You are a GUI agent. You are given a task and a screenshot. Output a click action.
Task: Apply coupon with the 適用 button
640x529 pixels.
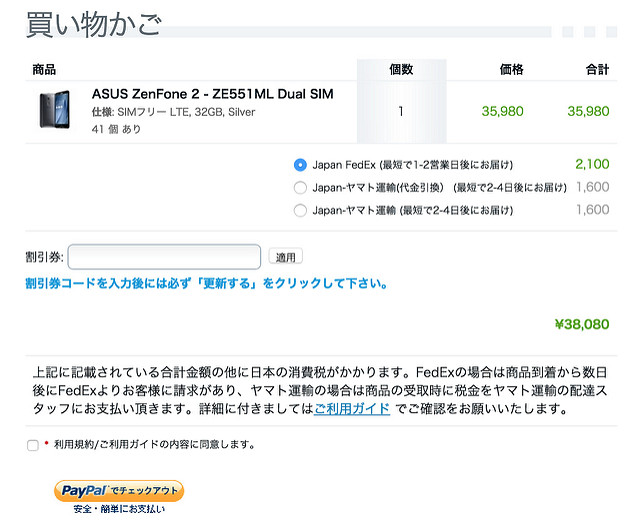point(285,257)
